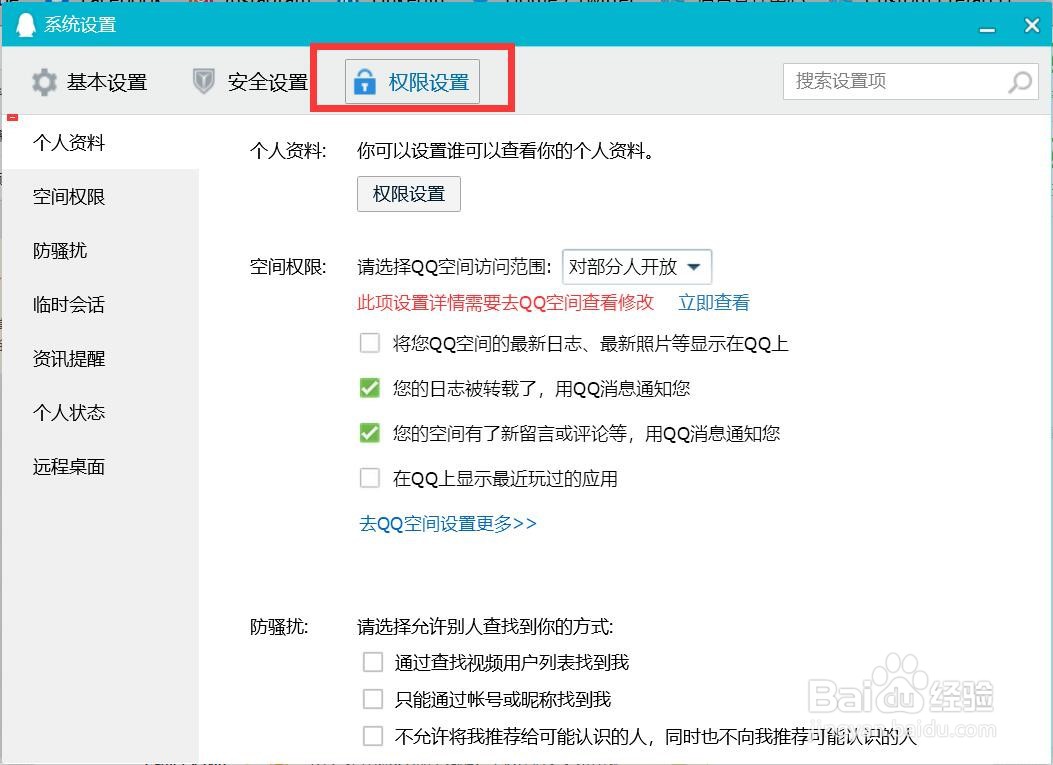Image resolution: width=1053 pixels, height=765 pixels.
Task: Click the shield icon for 安全设置
Action: (203, 81)
